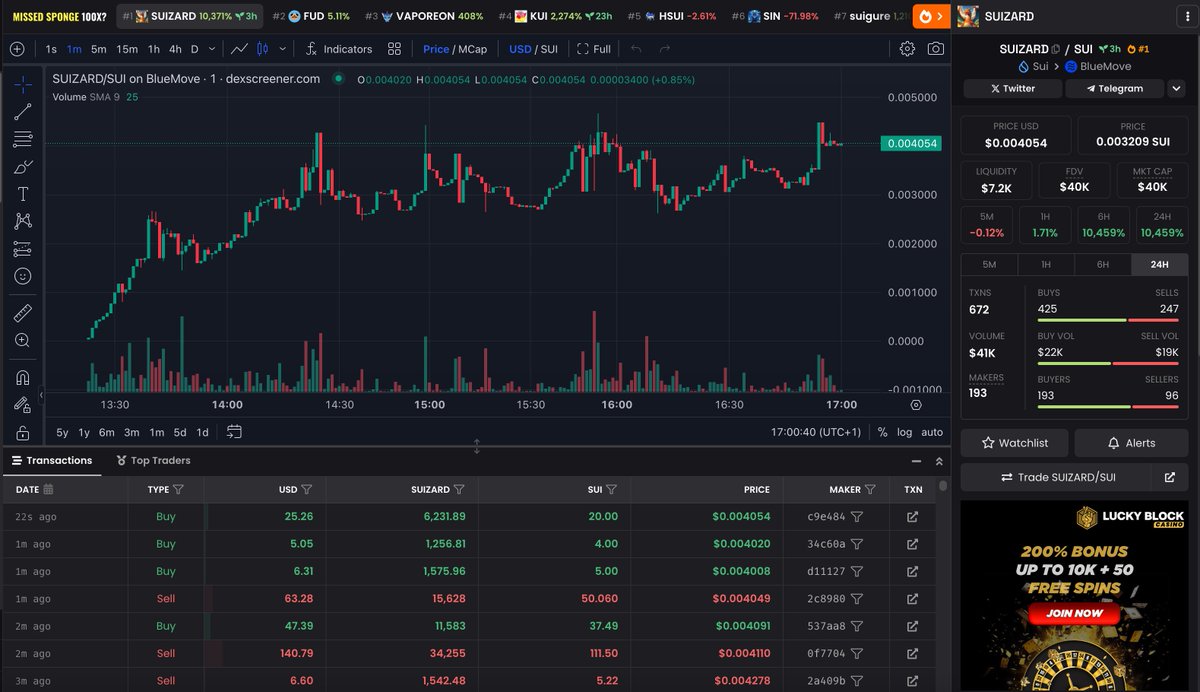Filter transactions by SUI column

pyautogui.click(x=611, y=490)
